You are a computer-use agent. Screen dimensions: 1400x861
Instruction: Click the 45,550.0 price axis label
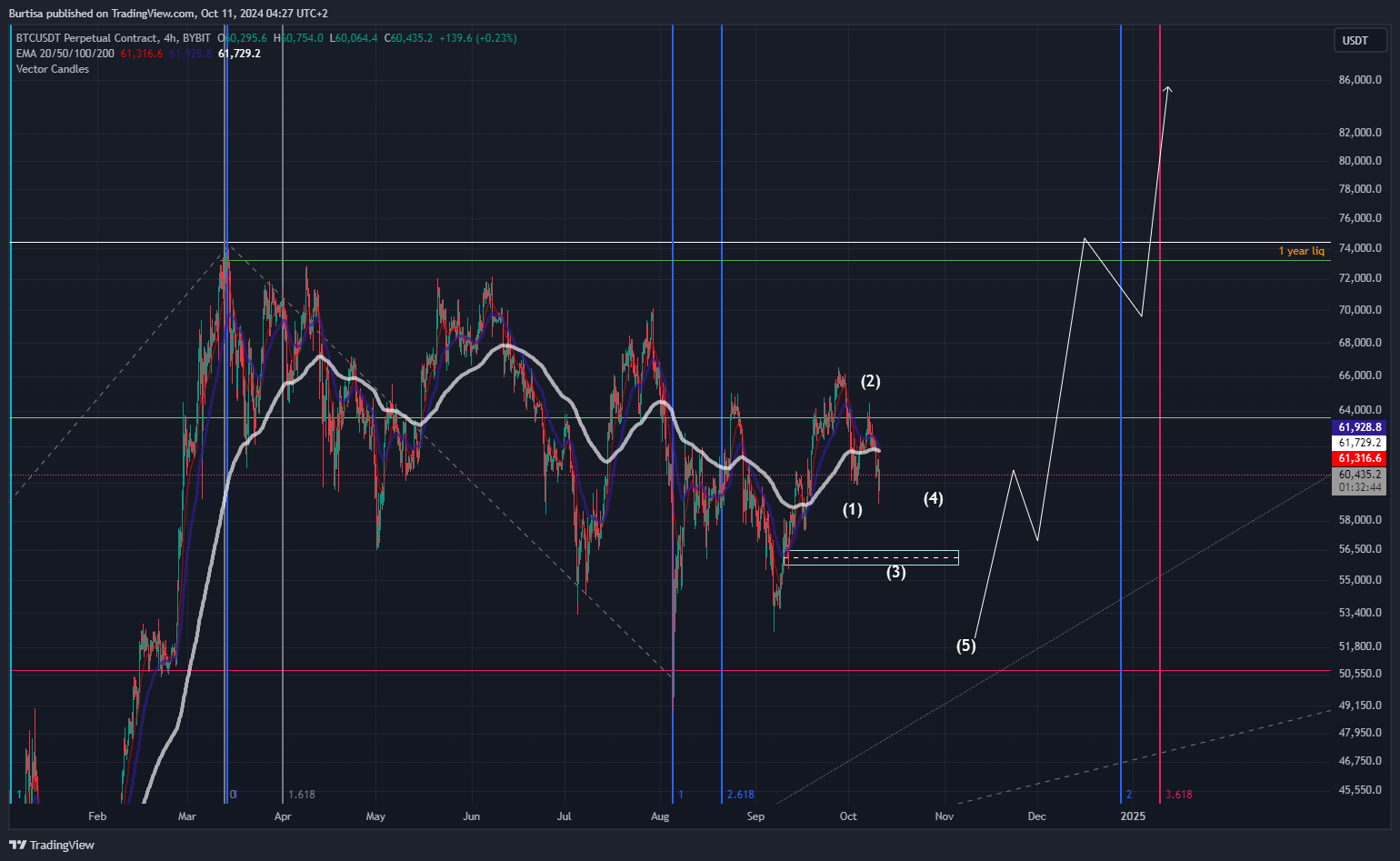(x=1360, y=790)
